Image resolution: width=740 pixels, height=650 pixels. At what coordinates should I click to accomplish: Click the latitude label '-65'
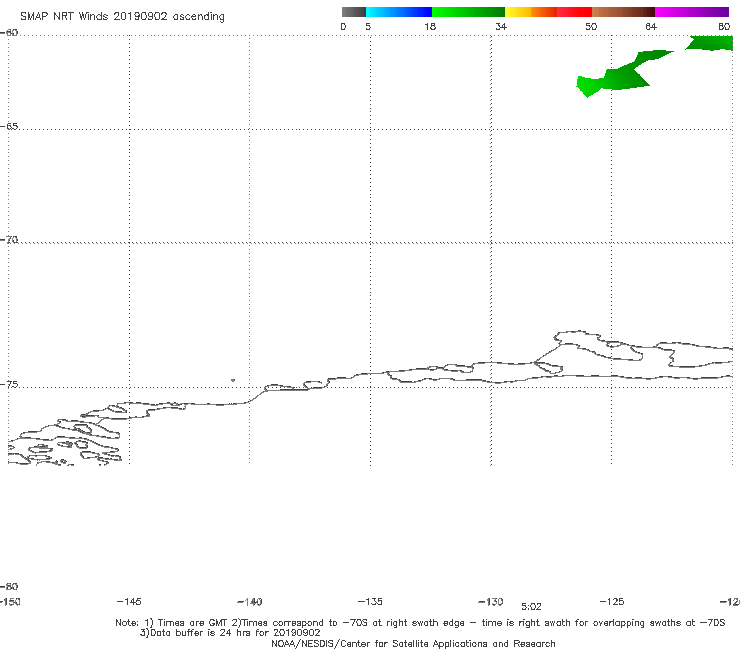click(9, 127)
